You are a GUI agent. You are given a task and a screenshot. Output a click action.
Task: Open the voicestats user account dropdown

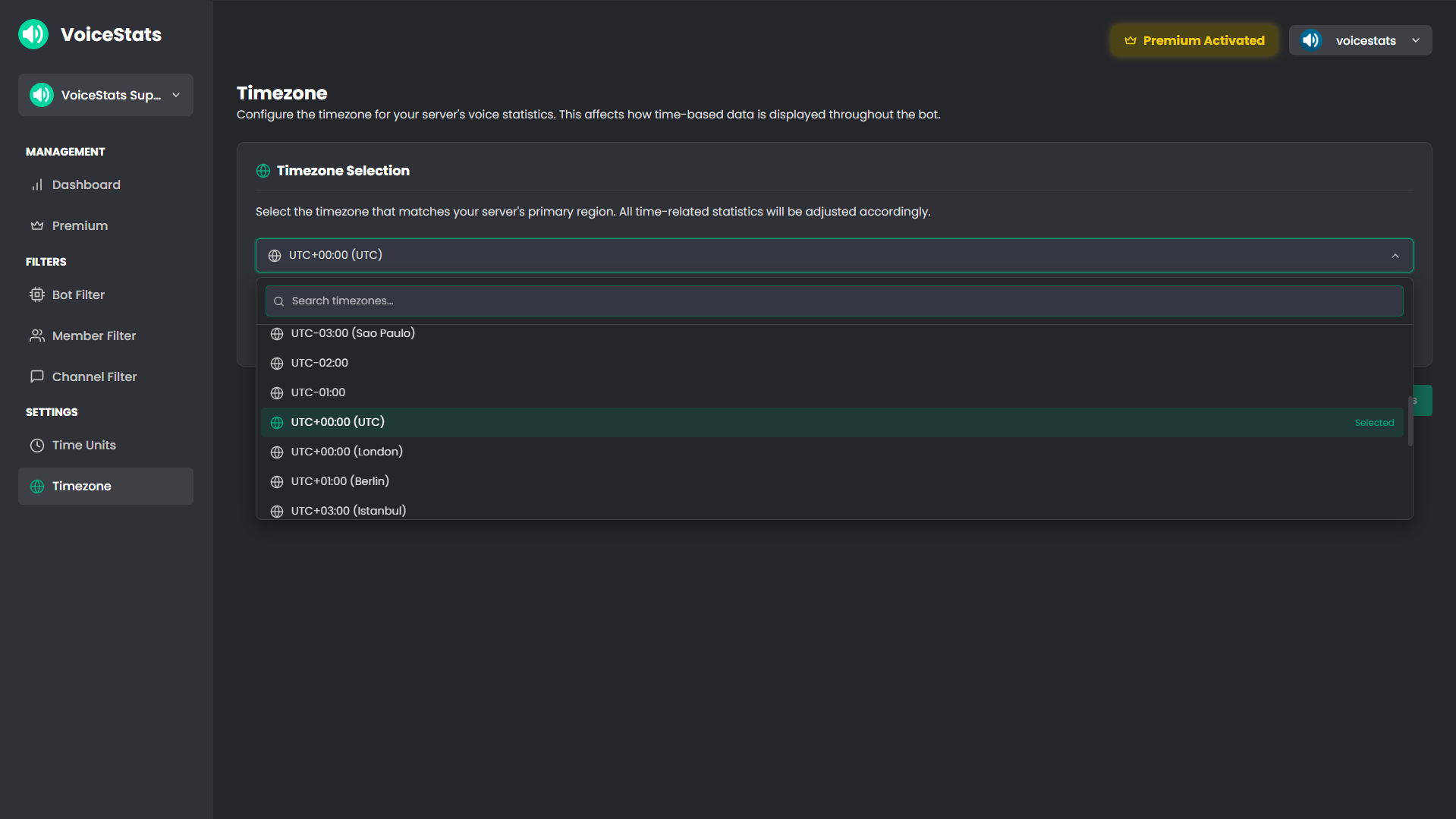[x=1360, y=40]
